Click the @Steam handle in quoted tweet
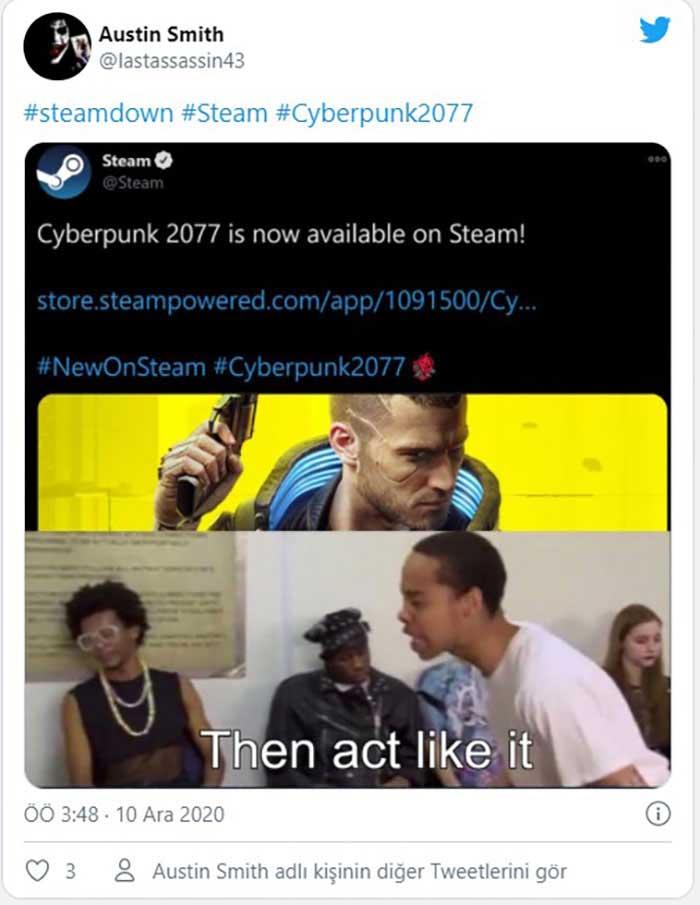Viewport: 700px width, 905px height. click(133, 183)
